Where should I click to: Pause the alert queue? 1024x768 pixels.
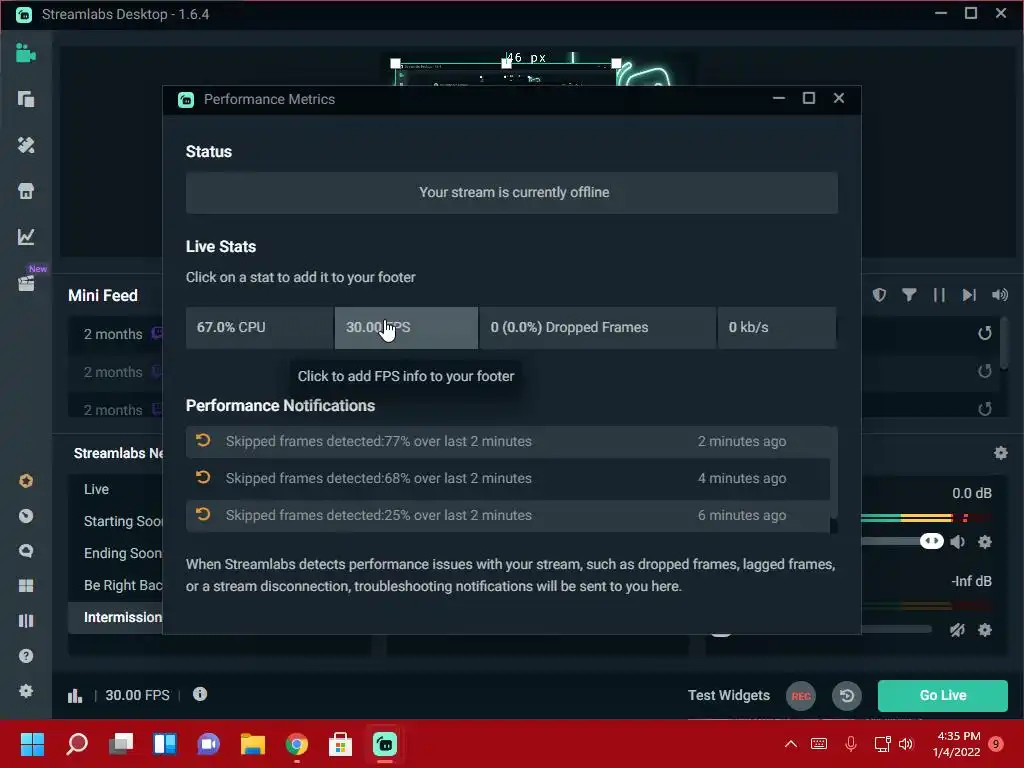pyautogui.click(x=939, y=295)
